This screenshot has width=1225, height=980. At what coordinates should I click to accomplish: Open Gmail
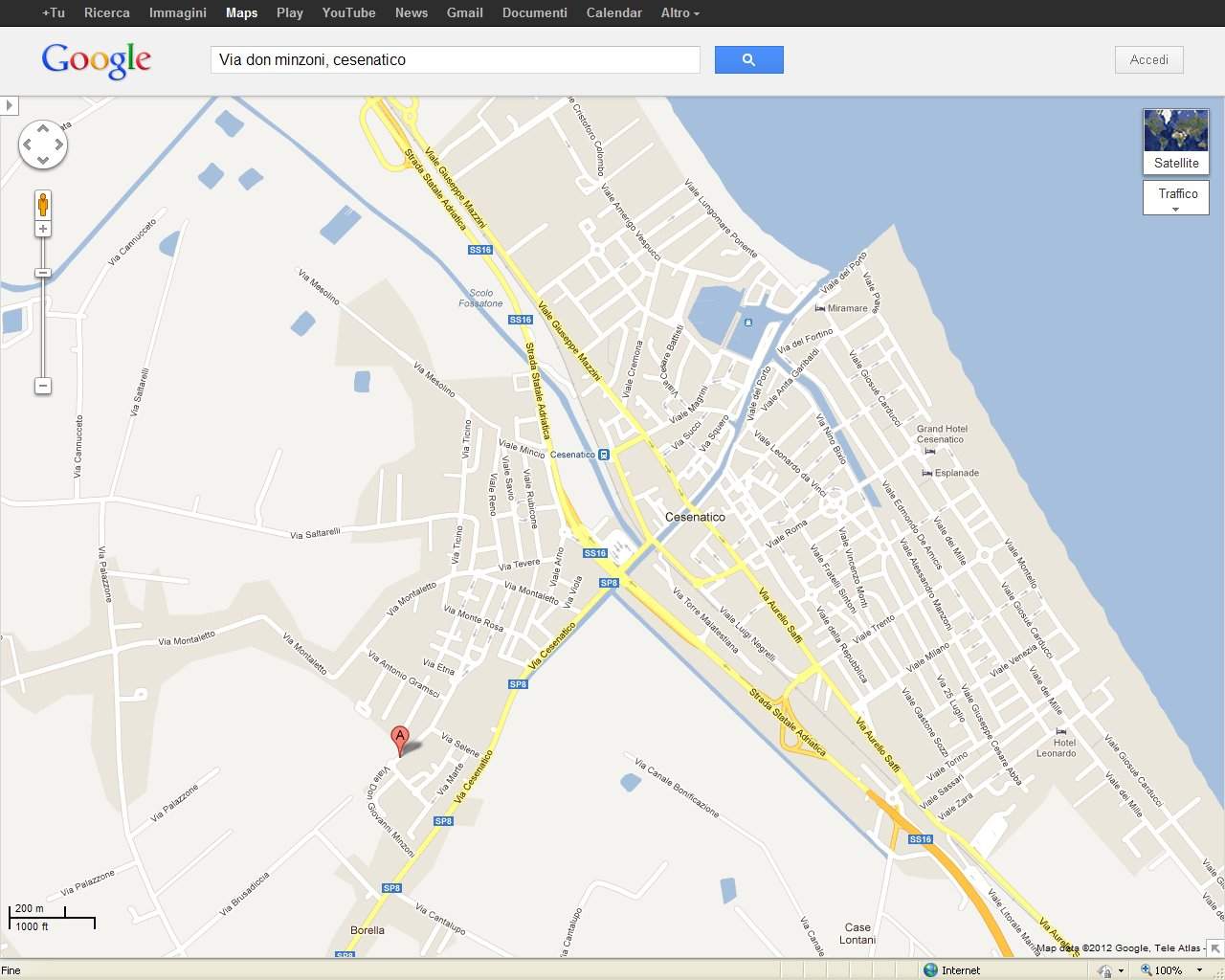[x=465, y=12]
